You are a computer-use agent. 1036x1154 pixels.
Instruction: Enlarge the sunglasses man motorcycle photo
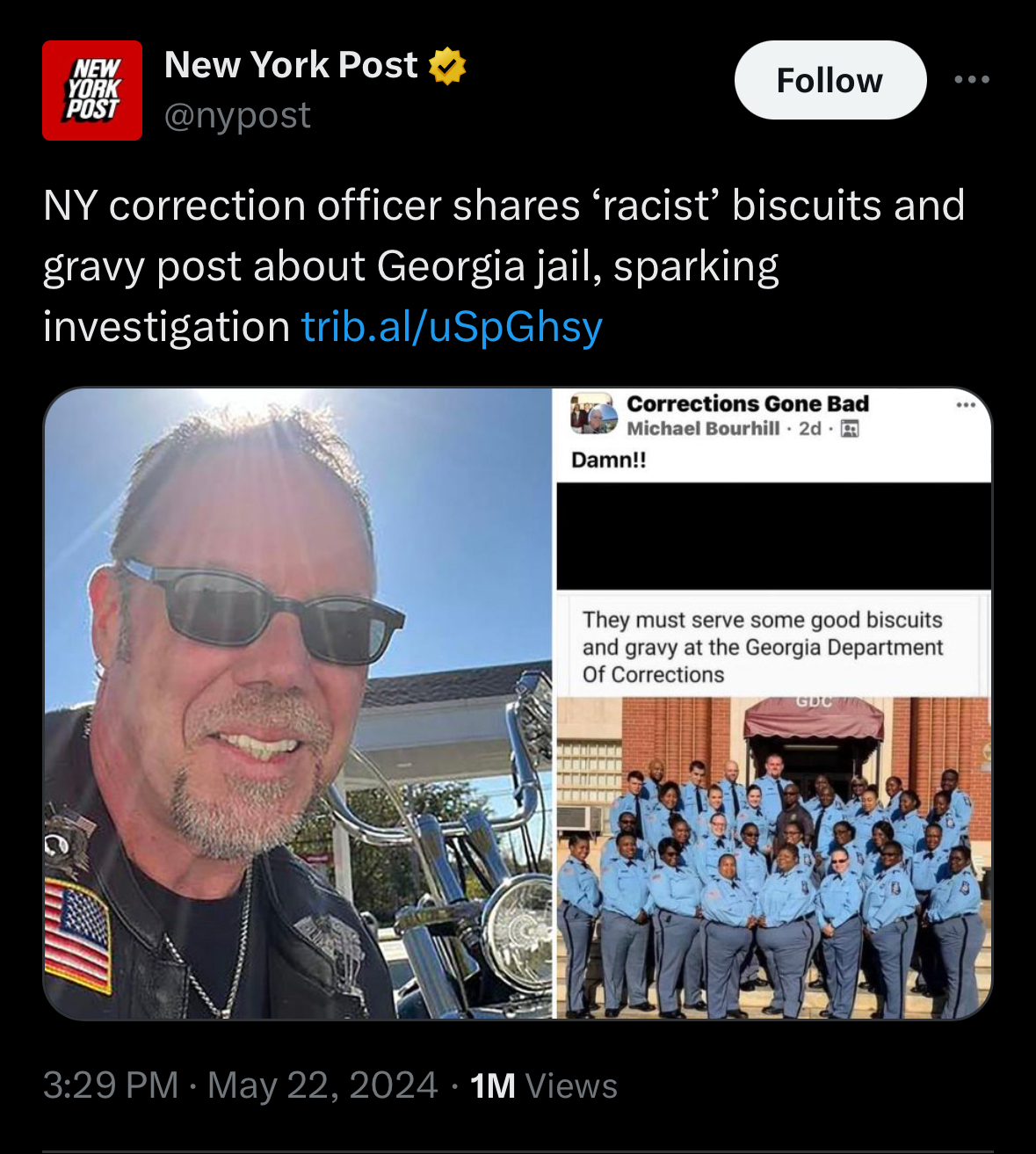tap(299, 703)
